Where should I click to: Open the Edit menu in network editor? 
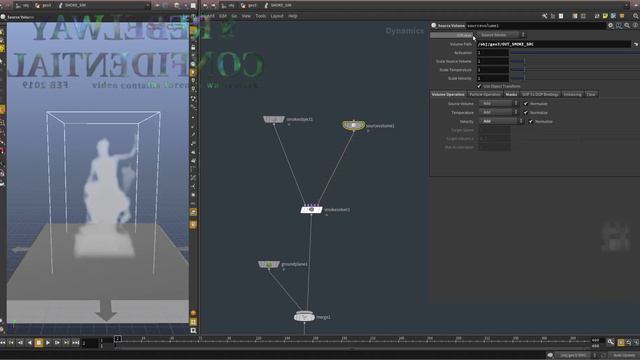coord(223,16)
